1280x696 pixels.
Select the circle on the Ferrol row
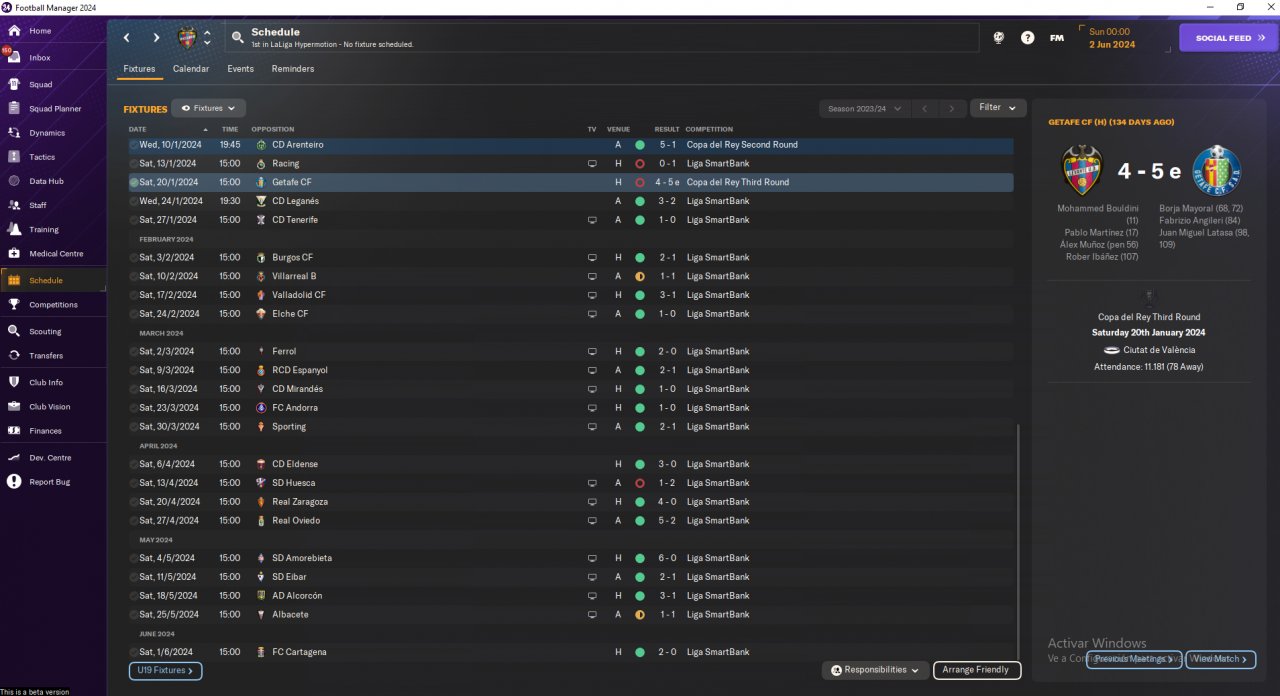pos(134,352)
